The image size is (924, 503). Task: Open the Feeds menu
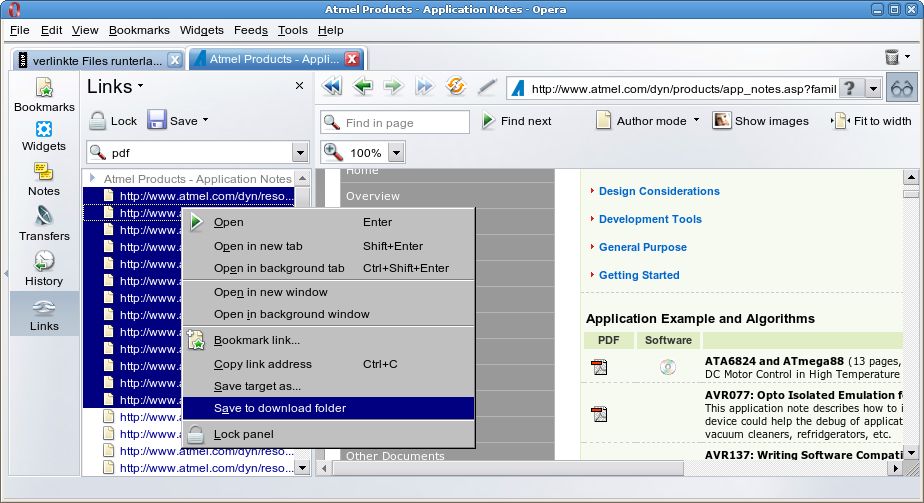pos(250,30)
